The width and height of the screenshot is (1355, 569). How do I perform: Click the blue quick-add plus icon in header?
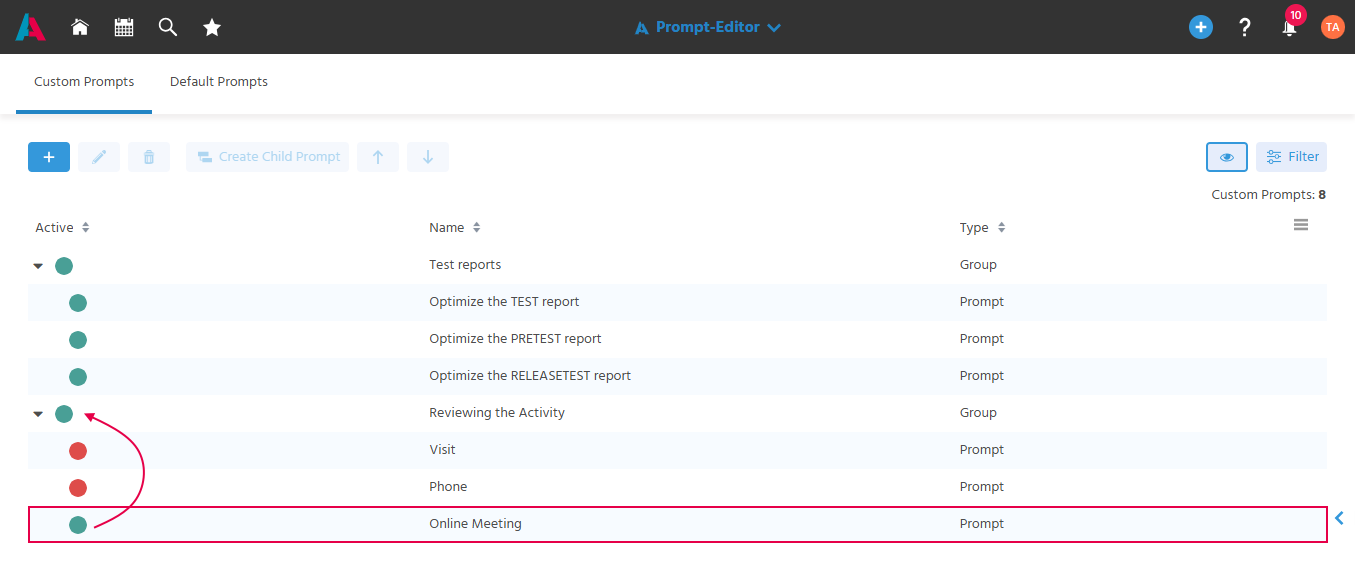(x=1201, y=27)
